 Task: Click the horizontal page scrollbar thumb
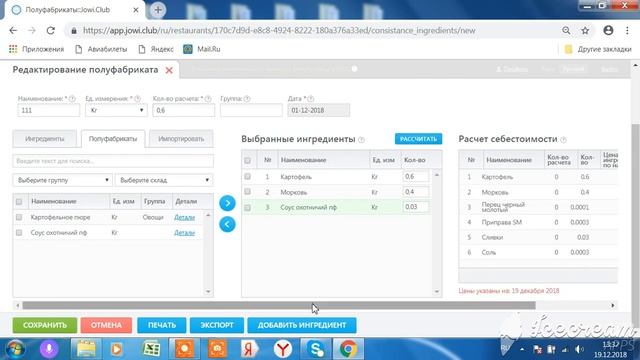point(279,305)
